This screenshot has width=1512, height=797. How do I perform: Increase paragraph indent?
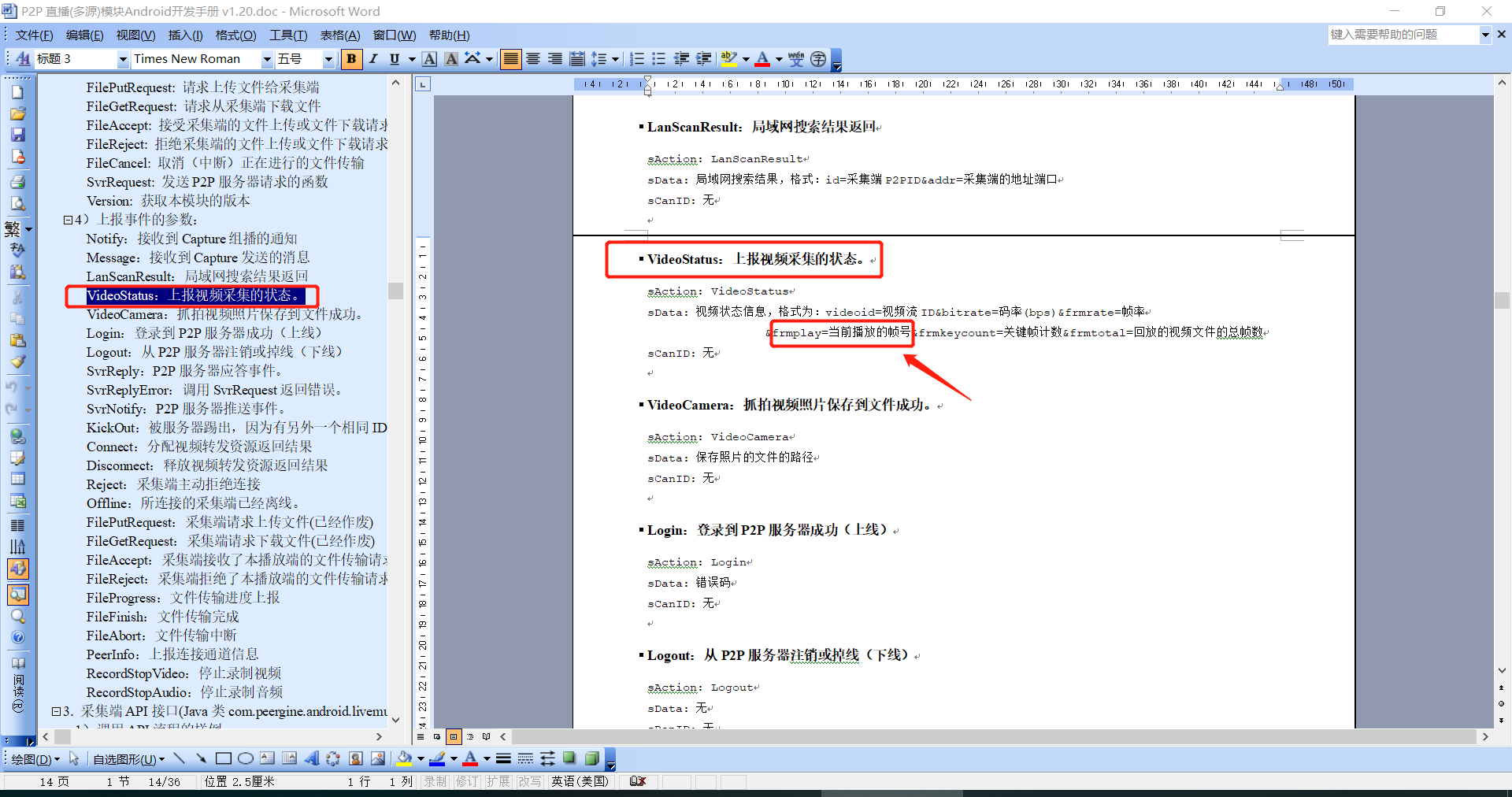pos(703,59)
